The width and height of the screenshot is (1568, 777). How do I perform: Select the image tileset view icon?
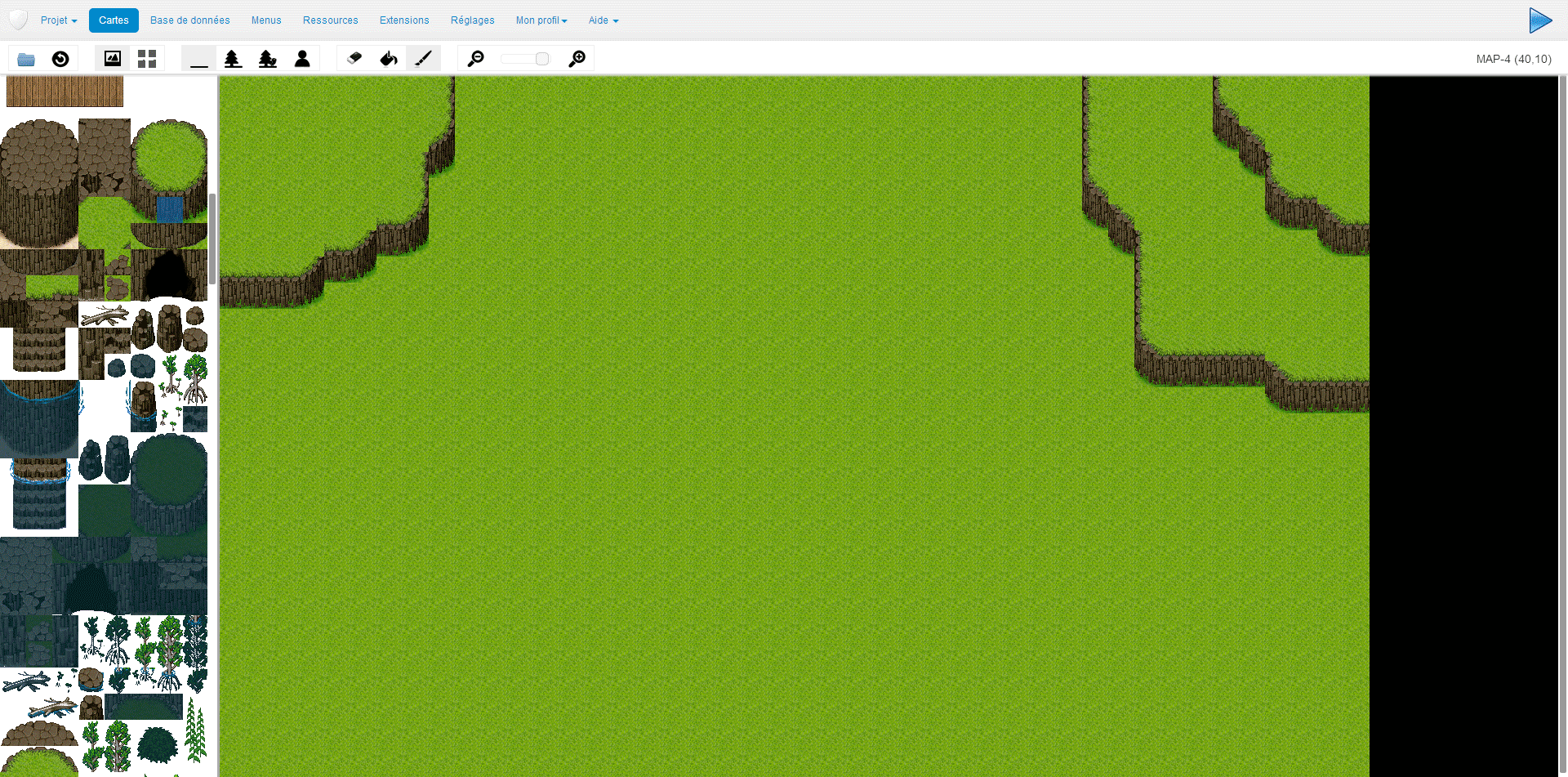coord(113,59)
